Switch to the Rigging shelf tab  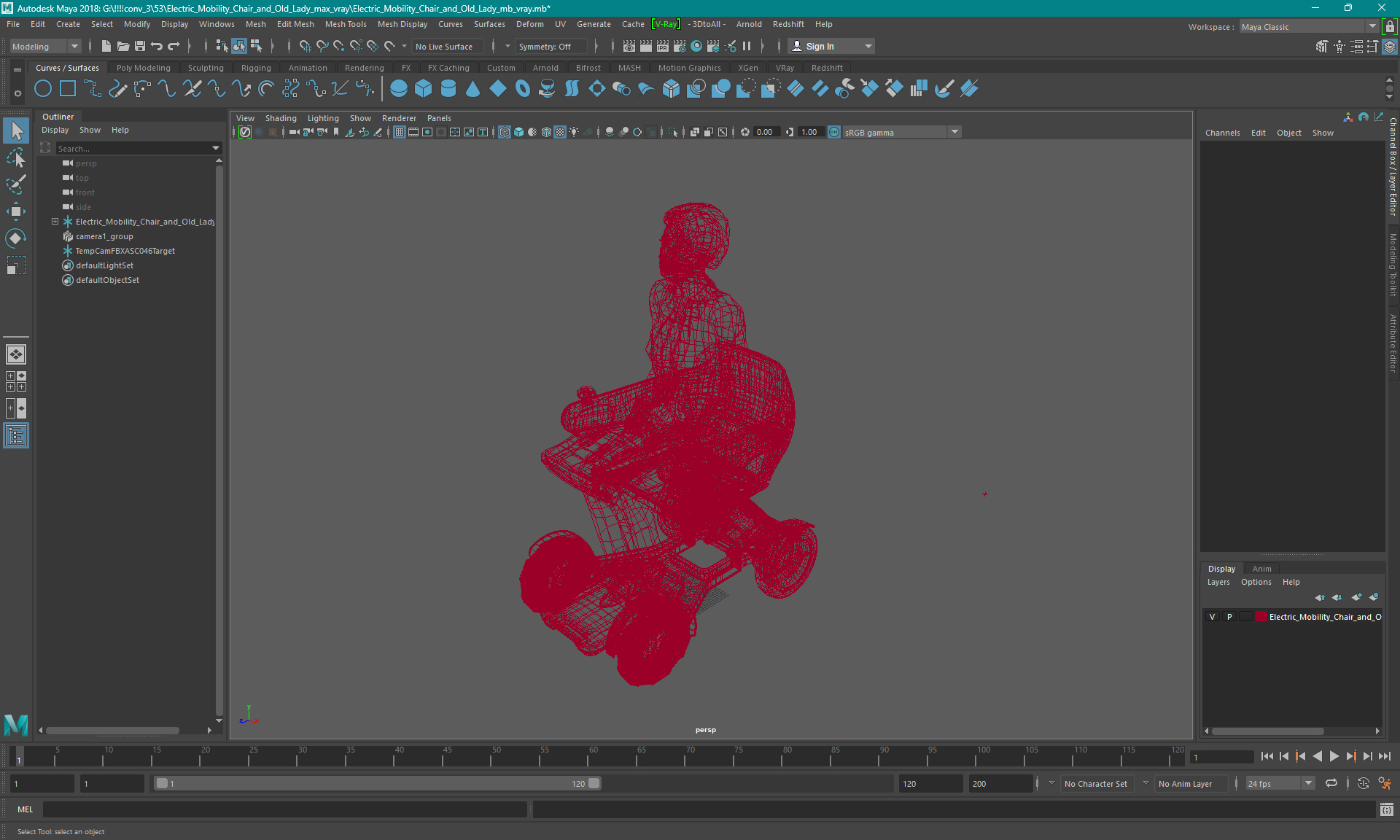(256, 68)
